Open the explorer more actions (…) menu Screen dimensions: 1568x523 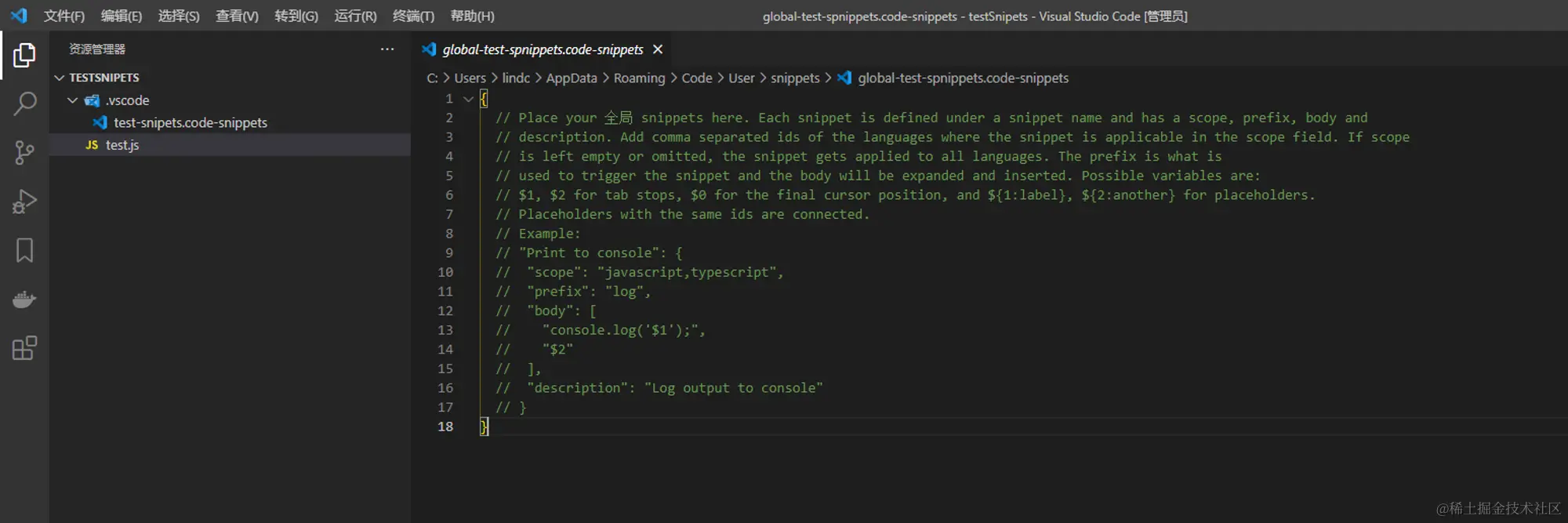(387, 49)
